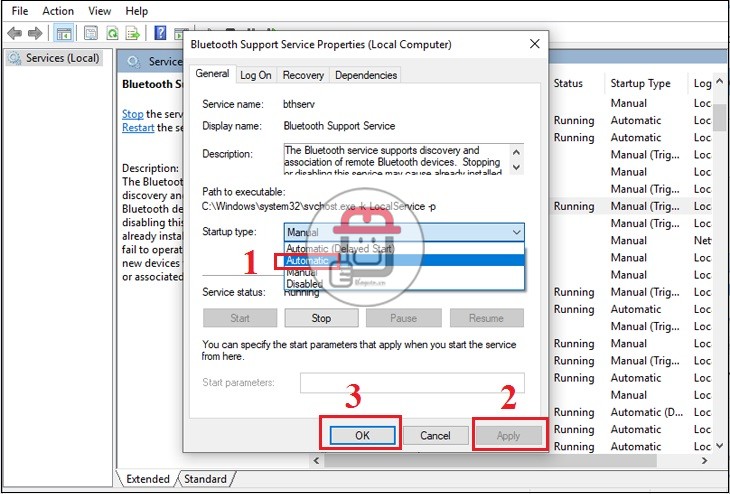This screenshot has width=730, height=494.
Task: Toggle the Show/Hide Console Tree icon
Action: [x=64, y=34]
